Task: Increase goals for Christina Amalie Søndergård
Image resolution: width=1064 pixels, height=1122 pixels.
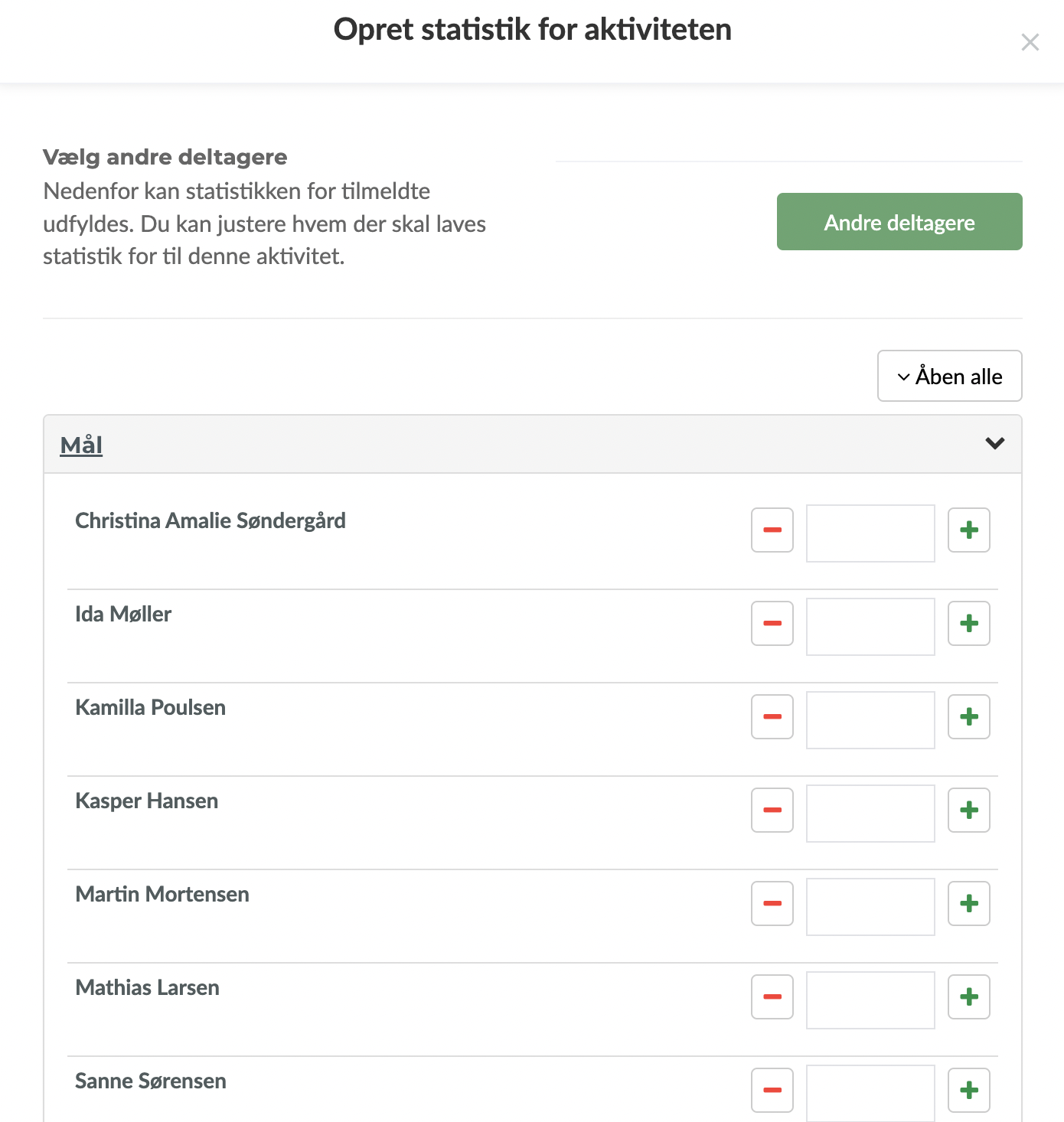Action: (968, 530)
